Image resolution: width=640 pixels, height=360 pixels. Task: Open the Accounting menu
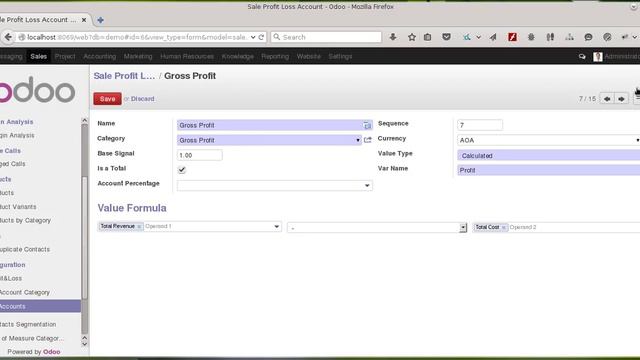[100, 57]
